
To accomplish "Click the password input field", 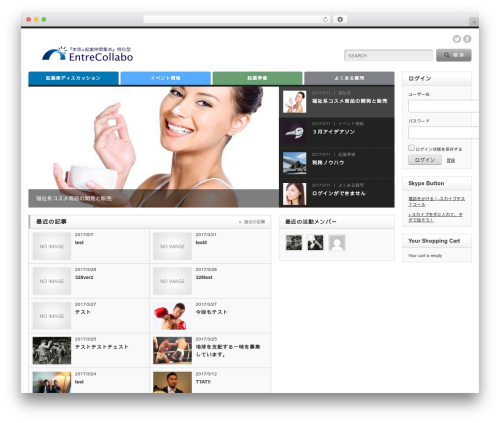I will (x=443, y=132).
